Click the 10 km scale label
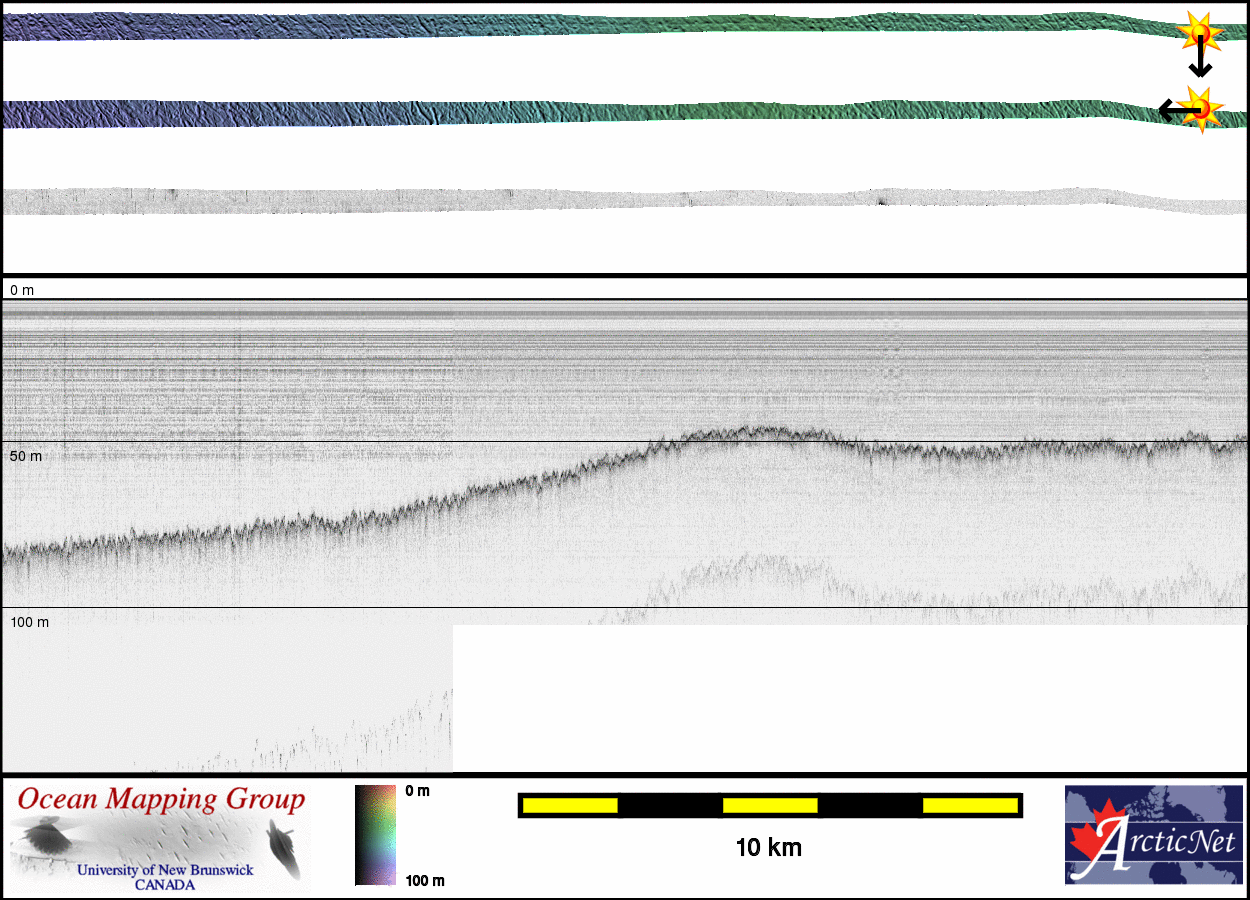Viewport: 1250px width, 900px height. pyautogui.click(x=768, y=848)
